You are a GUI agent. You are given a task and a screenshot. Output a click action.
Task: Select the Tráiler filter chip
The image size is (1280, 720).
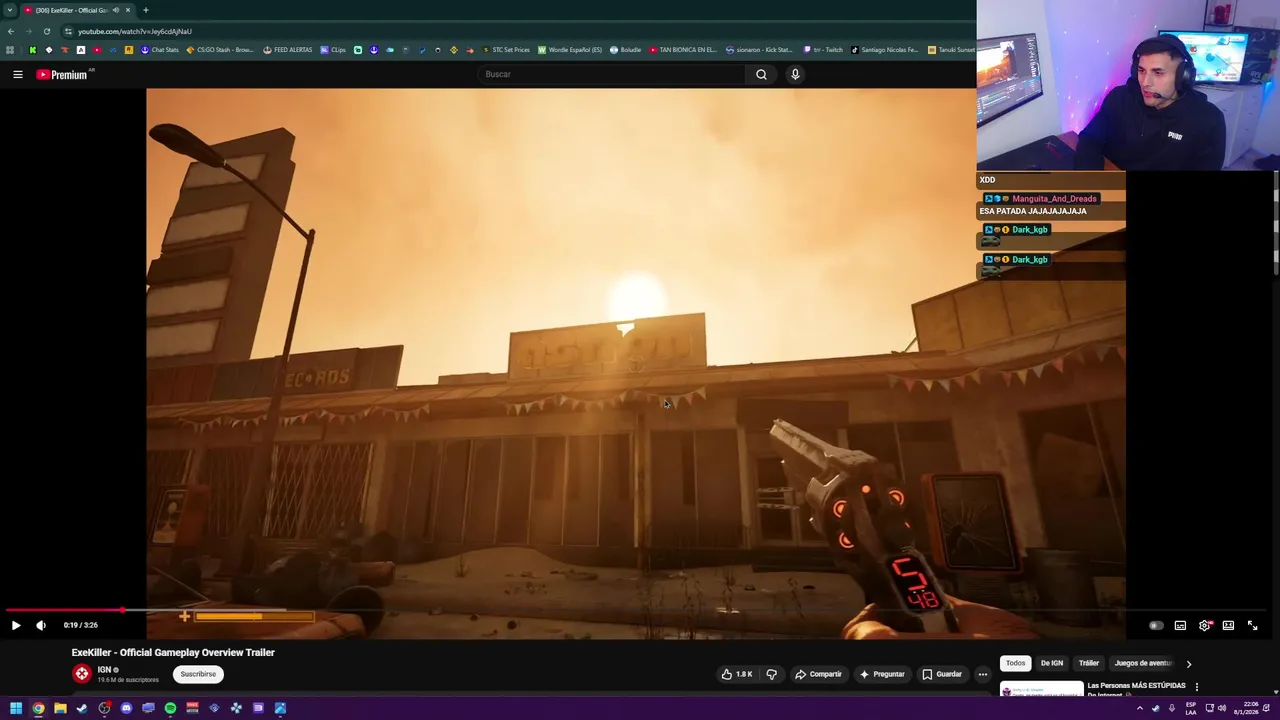point(1089,663)
